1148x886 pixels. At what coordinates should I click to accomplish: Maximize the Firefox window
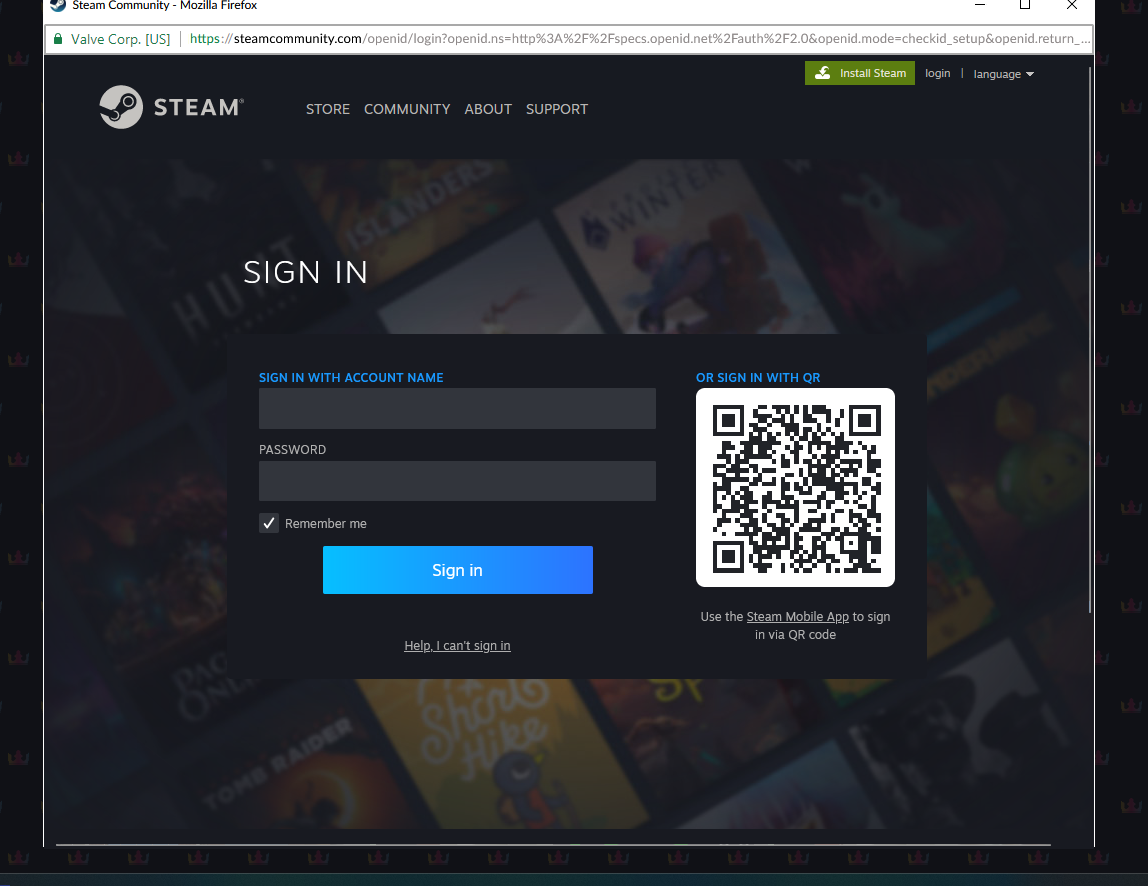(1025, 5)
